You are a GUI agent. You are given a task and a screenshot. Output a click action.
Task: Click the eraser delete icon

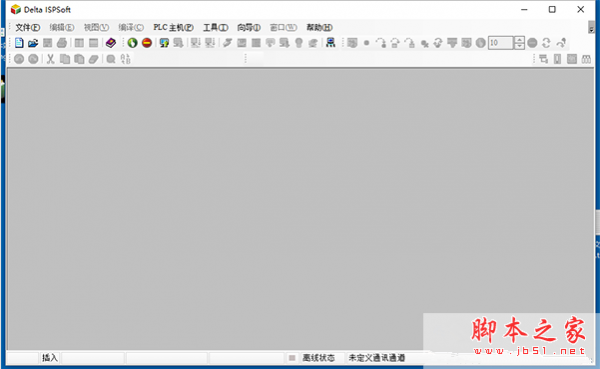coord(94,59)
